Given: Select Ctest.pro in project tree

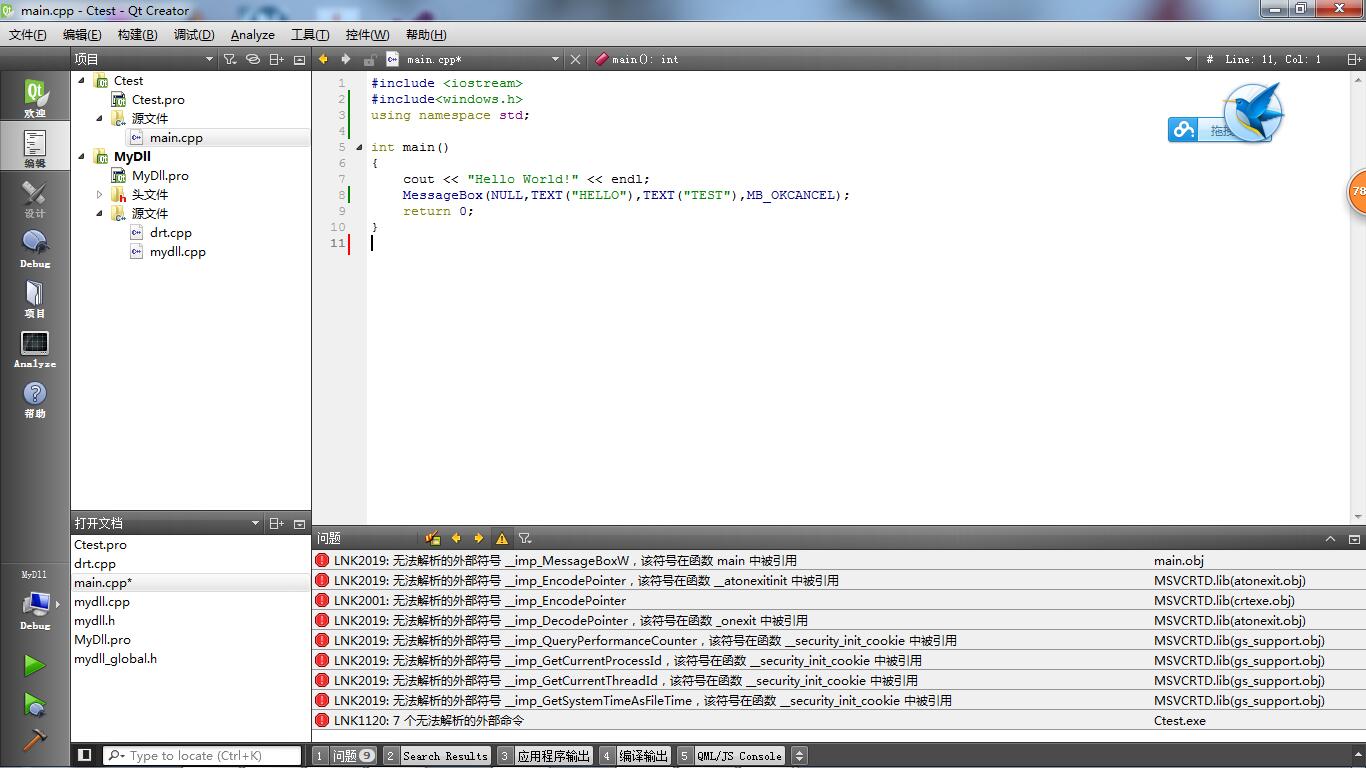Looking at the screenshot, I should 158,99.
